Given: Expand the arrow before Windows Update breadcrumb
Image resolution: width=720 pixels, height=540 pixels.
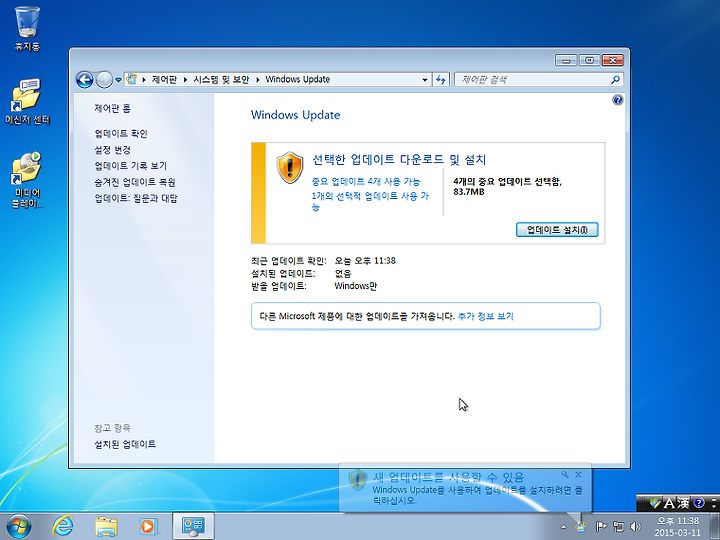Looking at the screenshot, I should tap(258, 80).
